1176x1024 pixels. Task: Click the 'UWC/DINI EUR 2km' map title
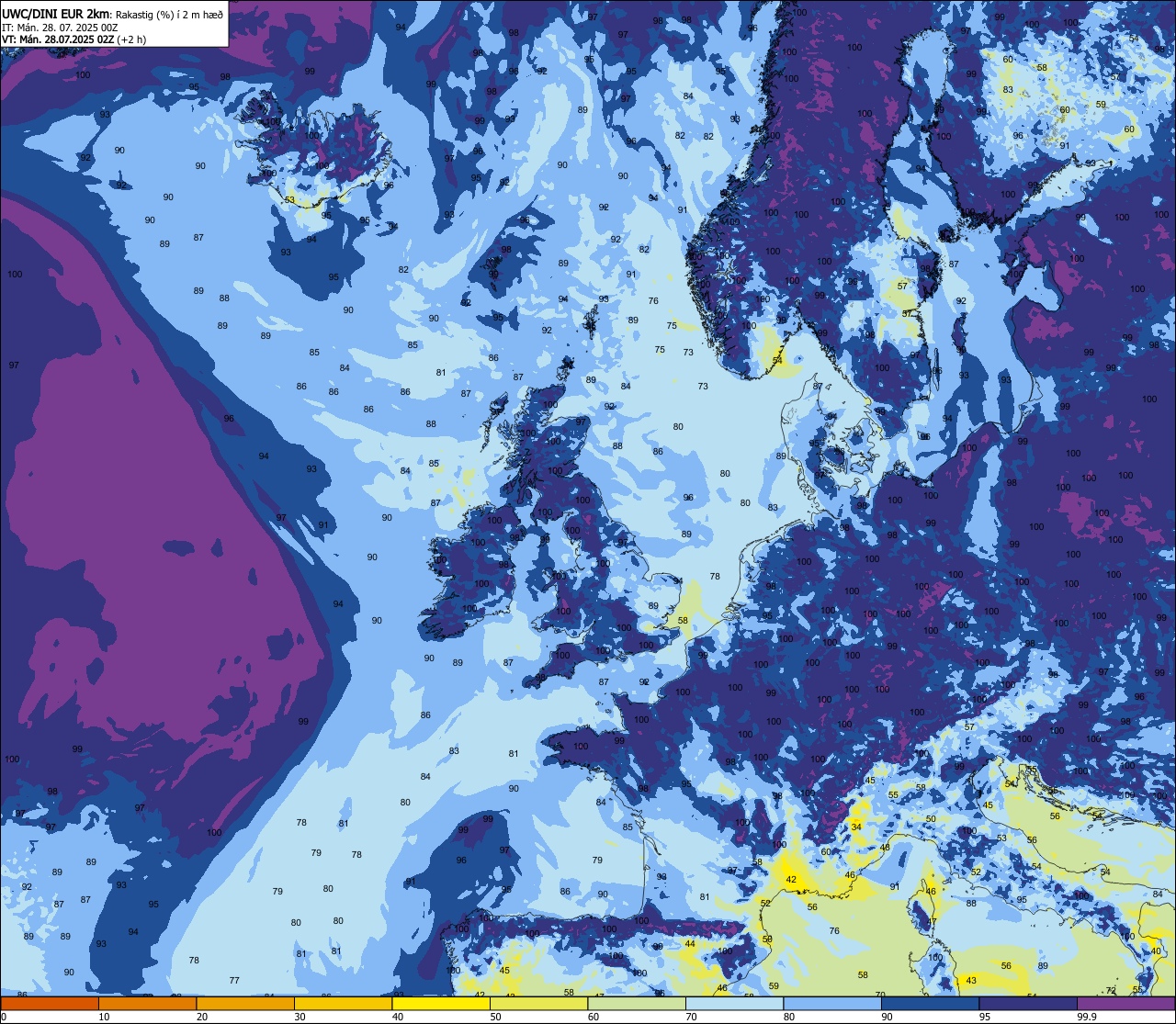(x=55, y=14)
